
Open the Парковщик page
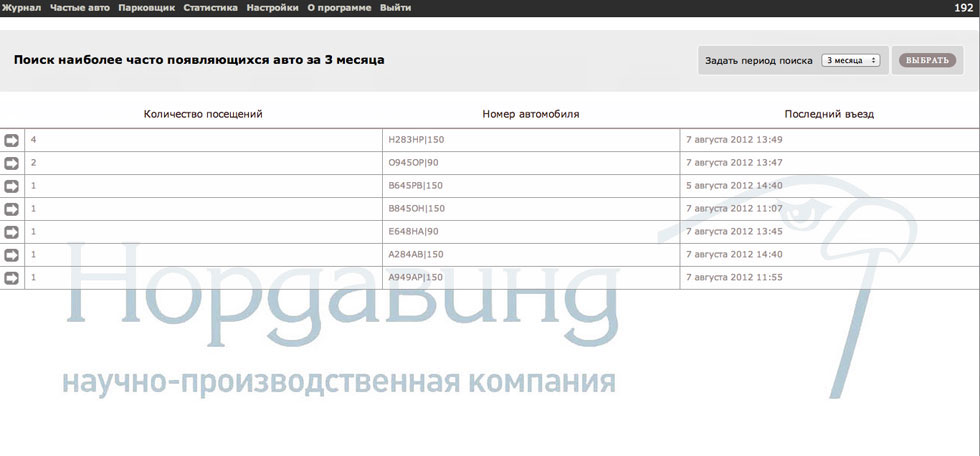(146, 8)
